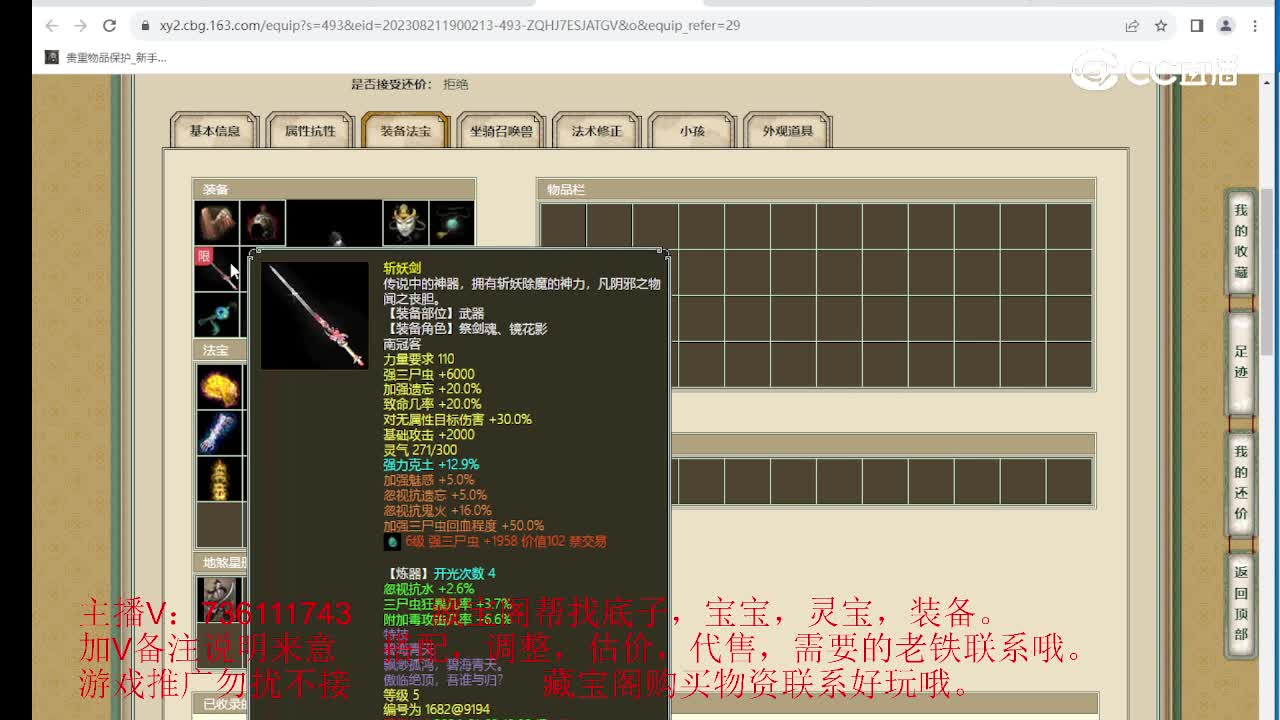Open the 坐骑召唤兽 tab

click(501, 131)
